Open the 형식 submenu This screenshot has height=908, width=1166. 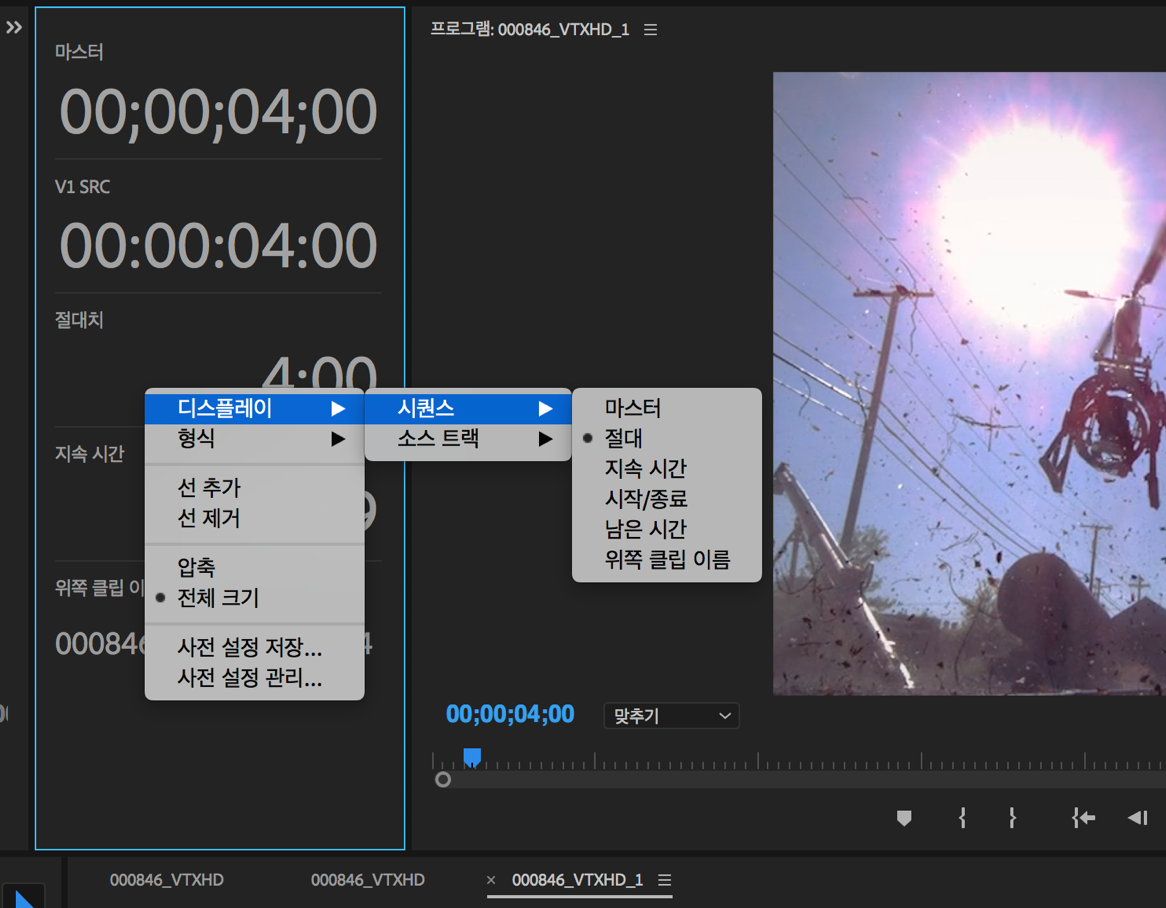point(254,439)
